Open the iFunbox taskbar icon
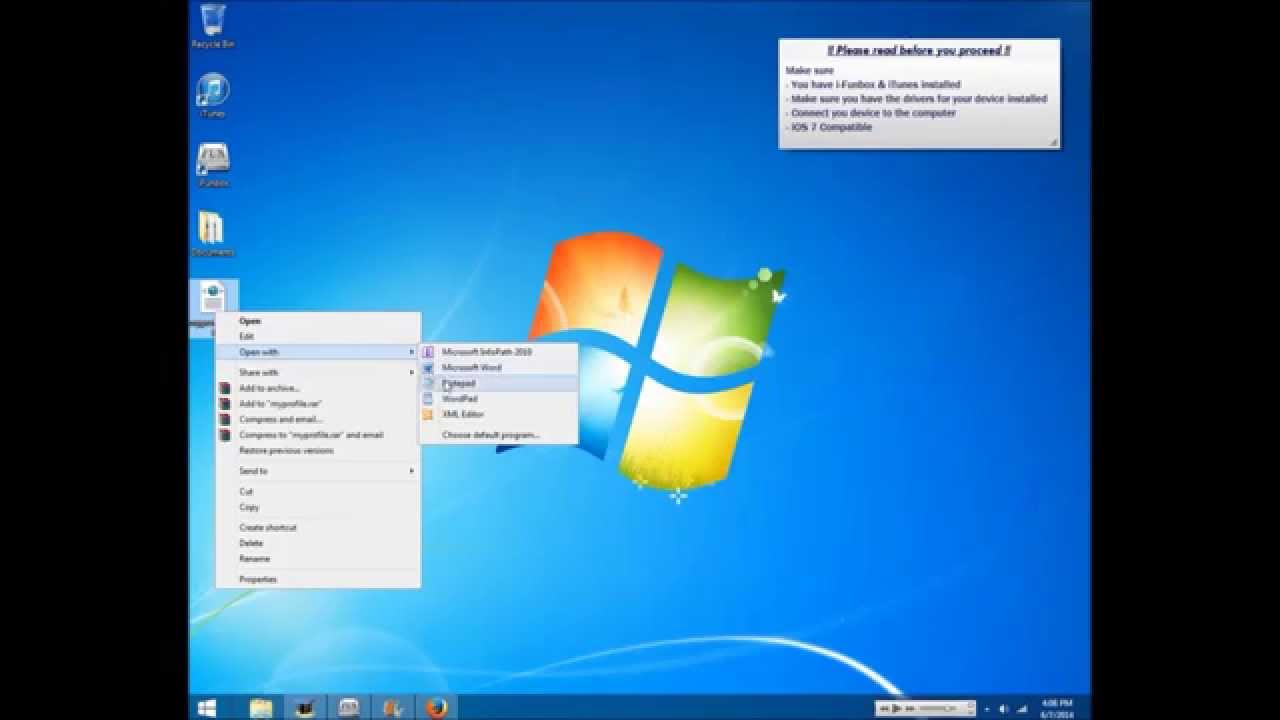 point(348,708)
